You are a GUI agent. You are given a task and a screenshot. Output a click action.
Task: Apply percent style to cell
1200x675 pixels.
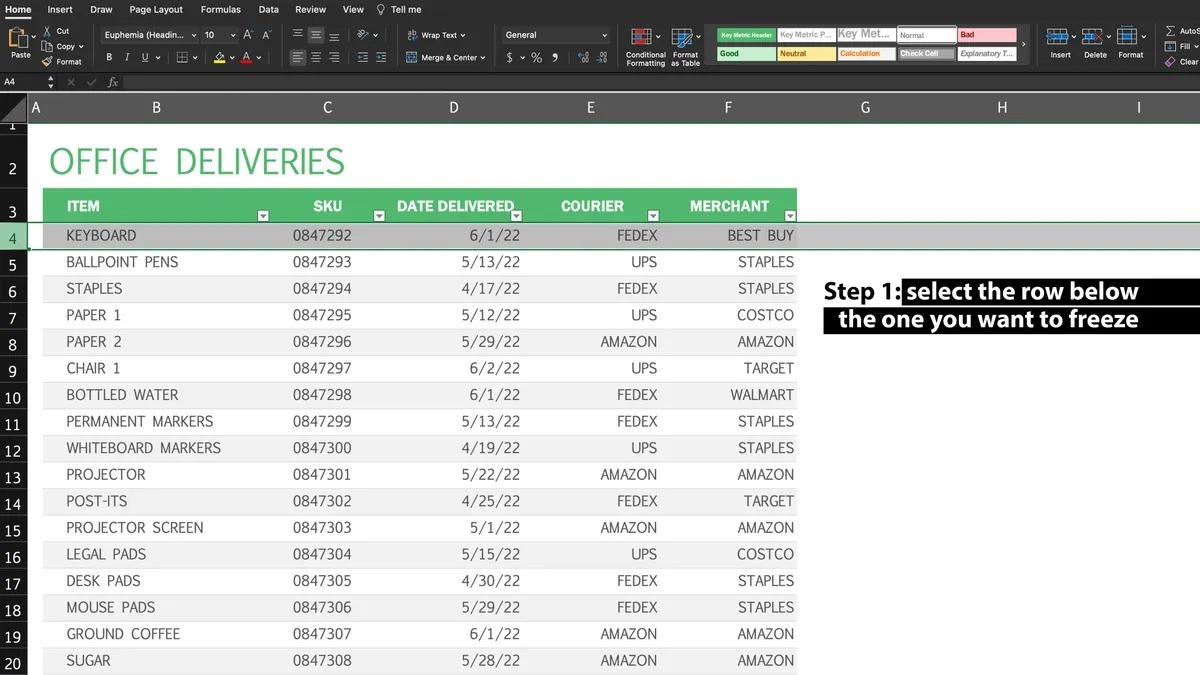[536, 58]
